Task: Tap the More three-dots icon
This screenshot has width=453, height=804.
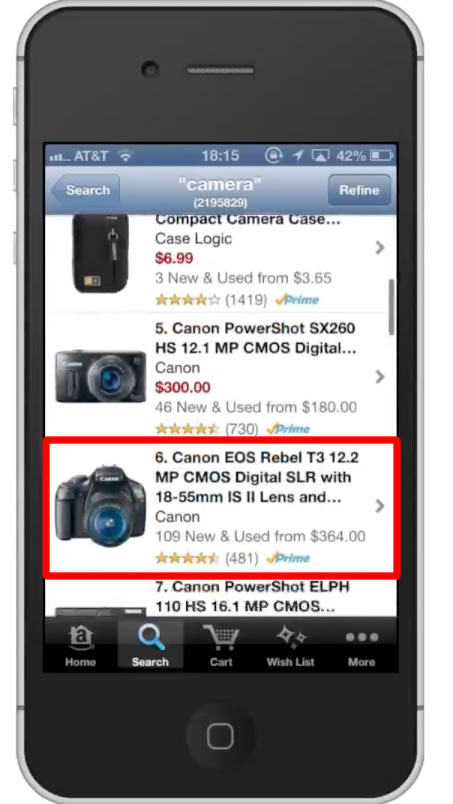Action: click(x=362, y=637)
